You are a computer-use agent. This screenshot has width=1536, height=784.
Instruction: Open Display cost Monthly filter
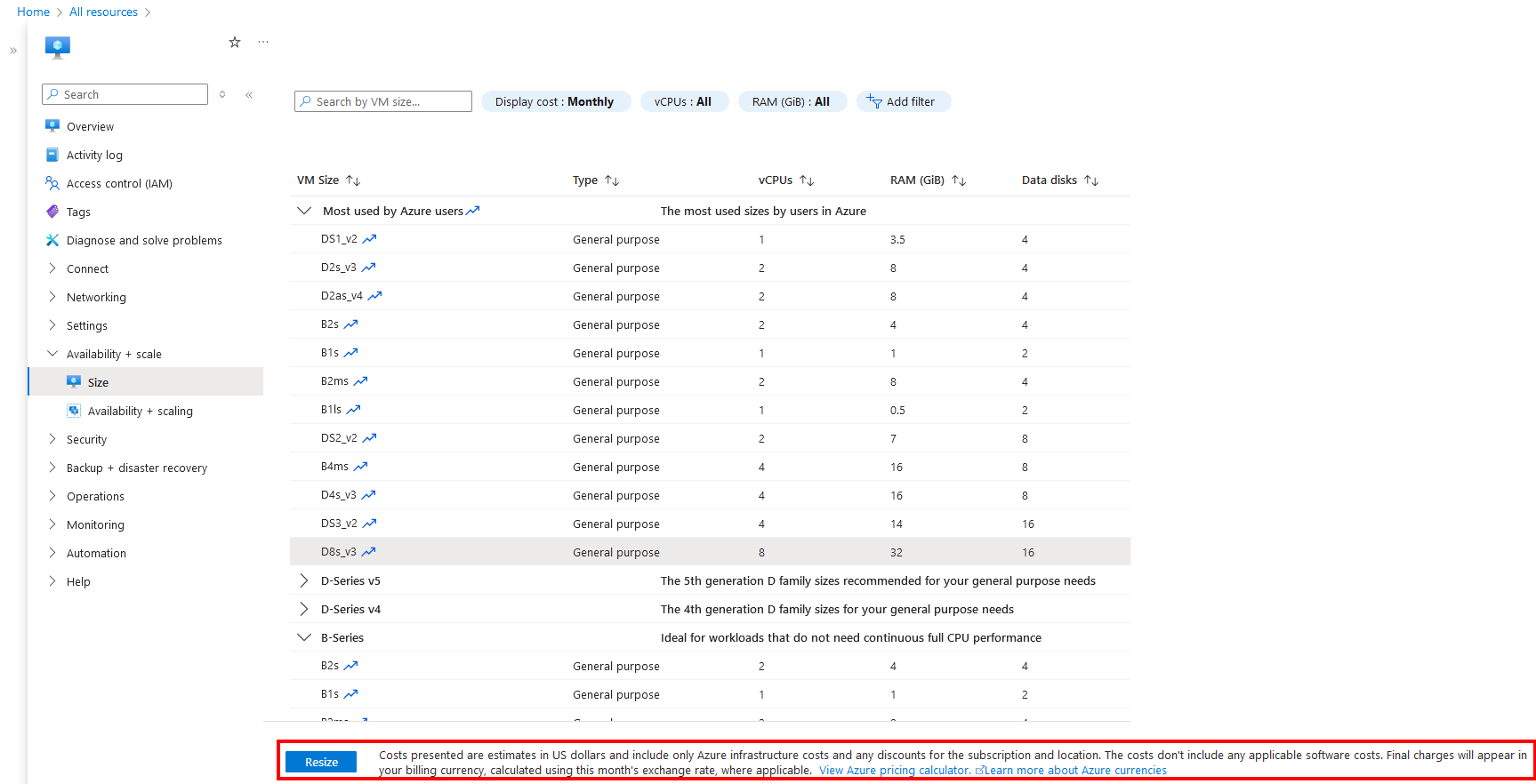click(556, 101)
